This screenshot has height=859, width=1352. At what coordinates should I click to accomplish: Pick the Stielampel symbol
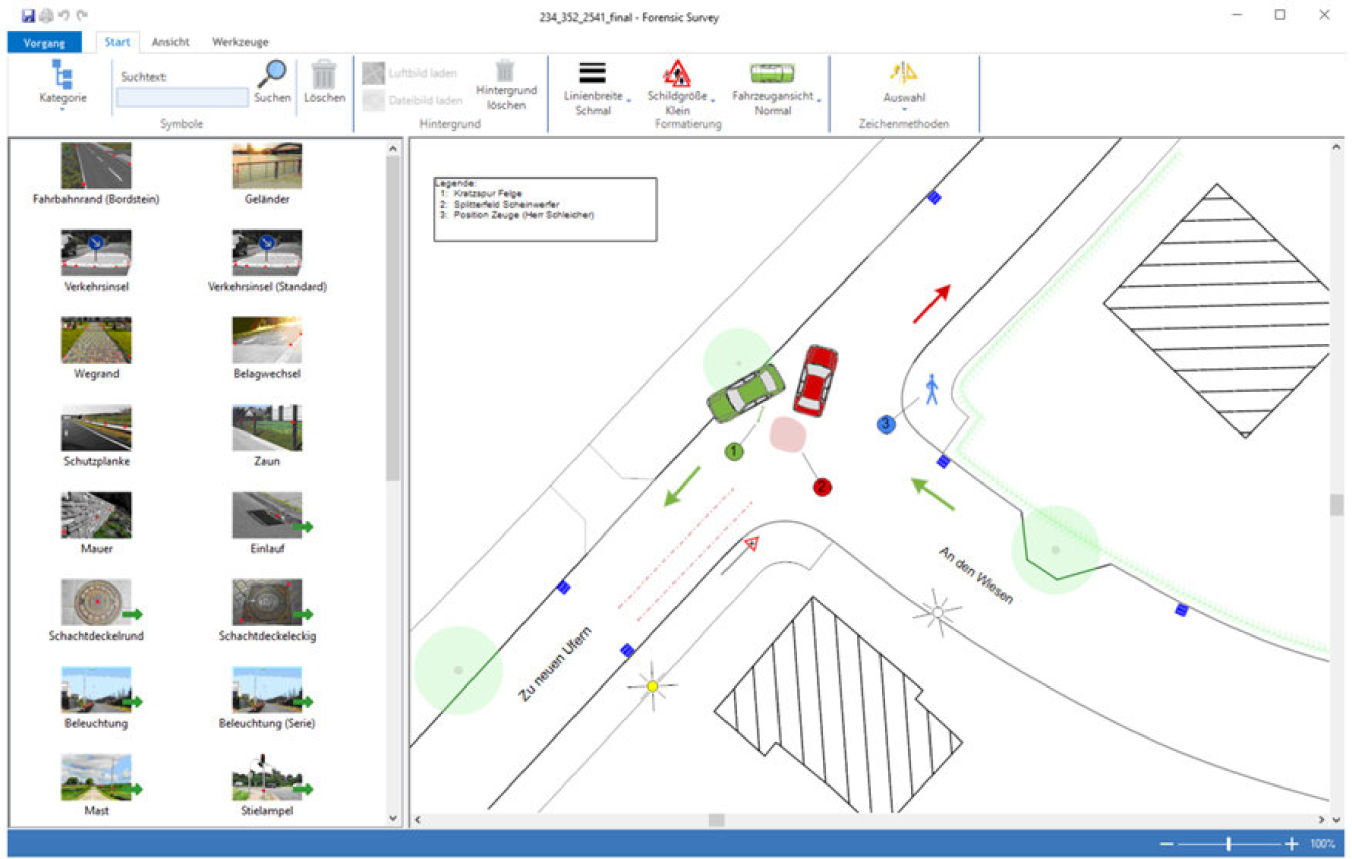267,776
